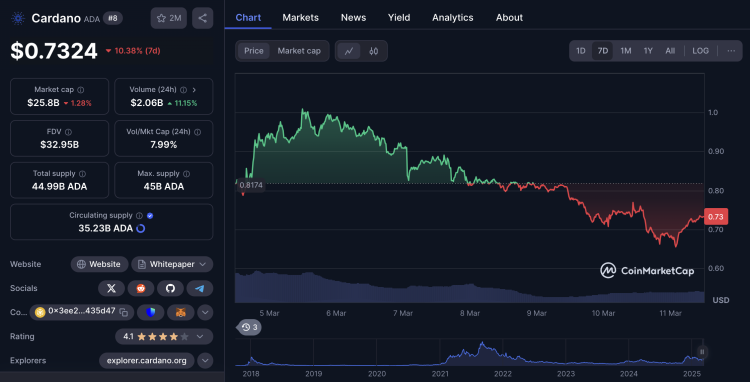
Task: Click the 2021 year label in navigator
Action: click(440, 374)
